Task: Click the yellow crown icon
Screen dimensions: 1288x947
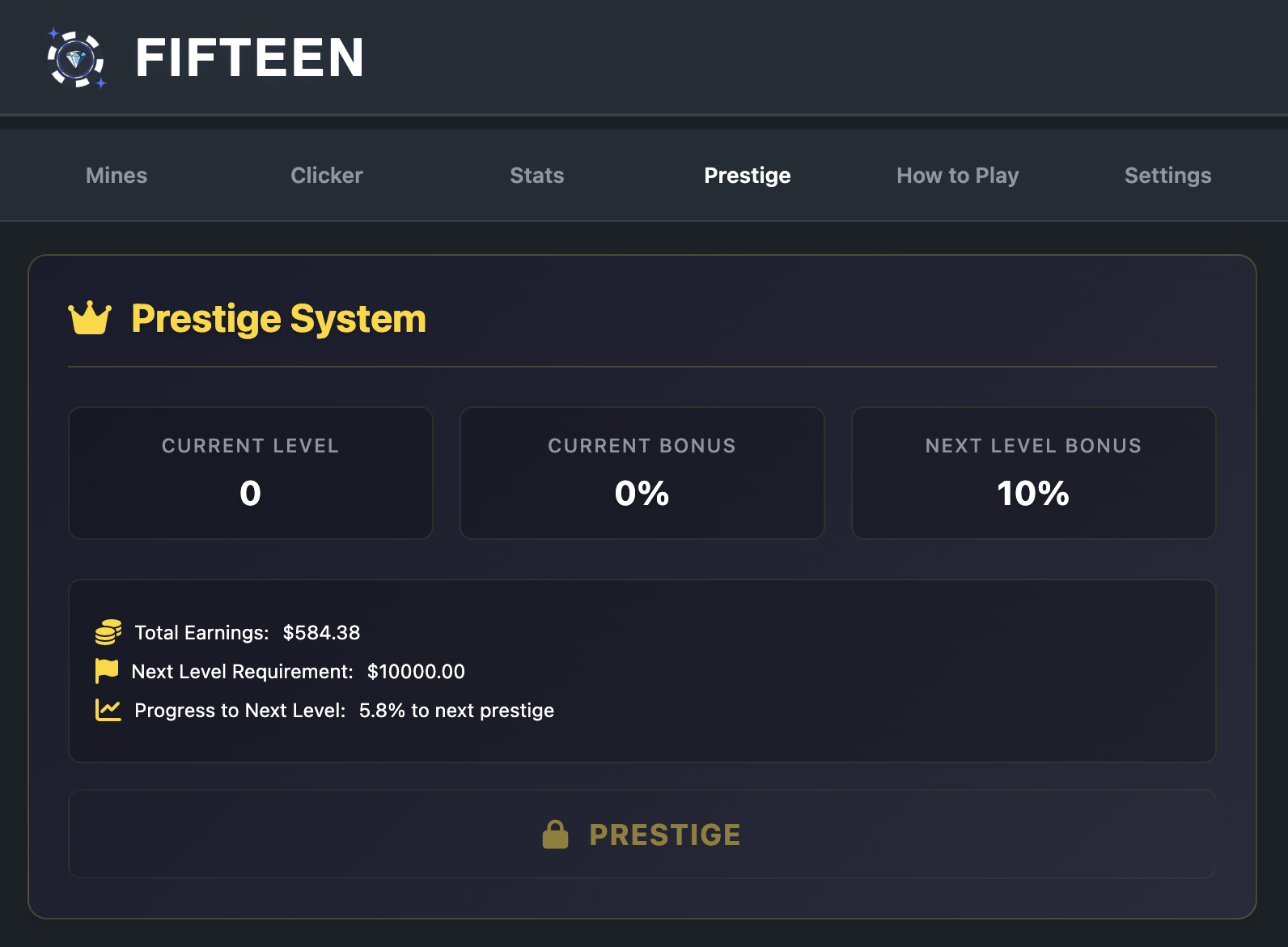Action: point(90,318)
